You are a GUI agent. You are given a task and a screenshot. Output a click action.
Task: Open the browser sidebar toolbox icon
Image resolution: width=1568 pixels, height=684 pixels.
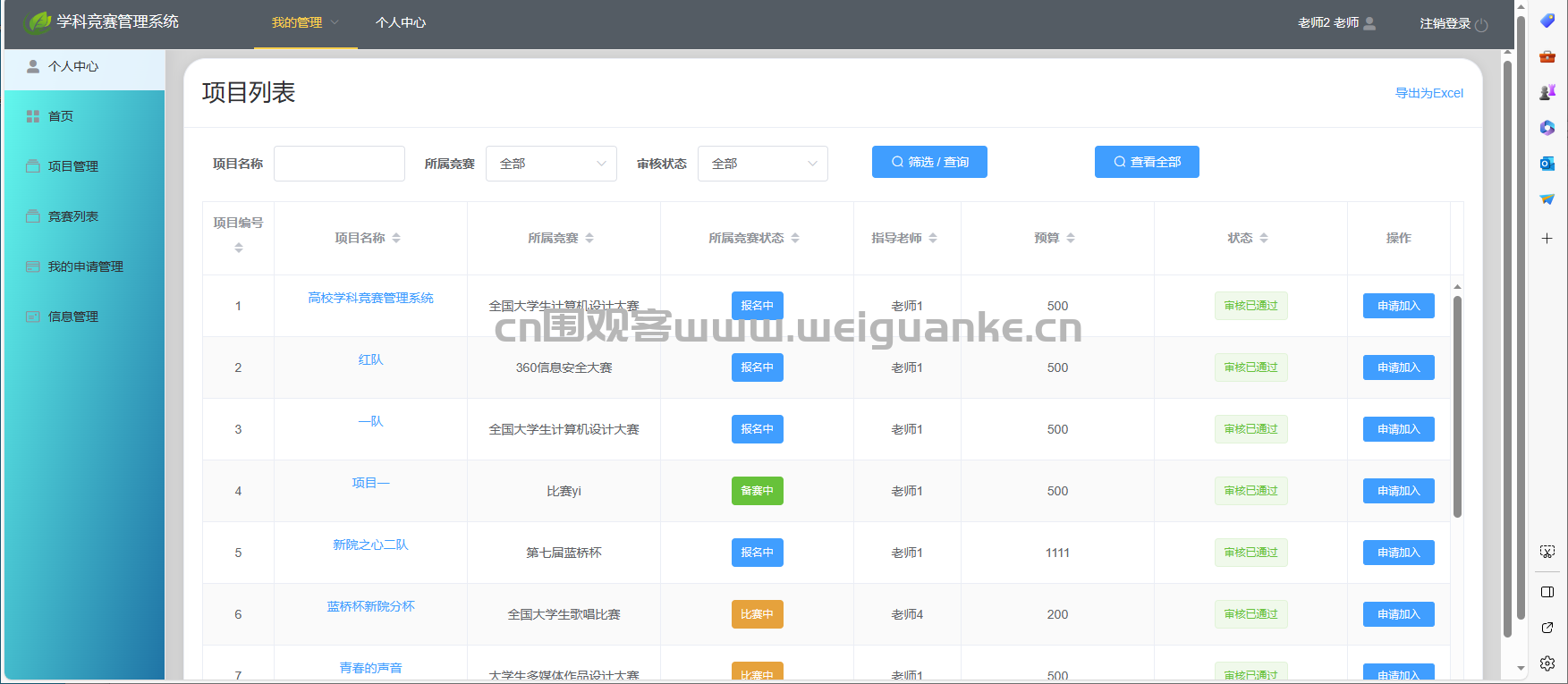point(1547,56)
